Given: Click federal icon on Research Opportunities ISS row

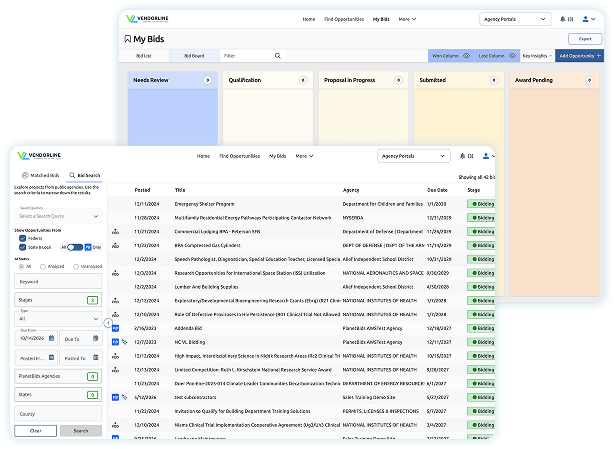Looking at the screenshot, I should point(115,273).
